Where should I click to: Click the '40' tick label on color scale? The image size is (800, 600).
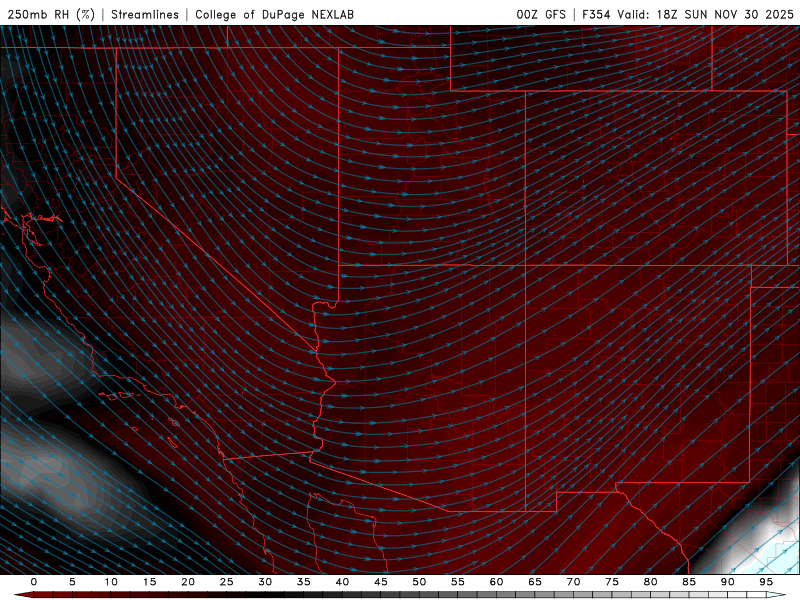click(342, 582)
